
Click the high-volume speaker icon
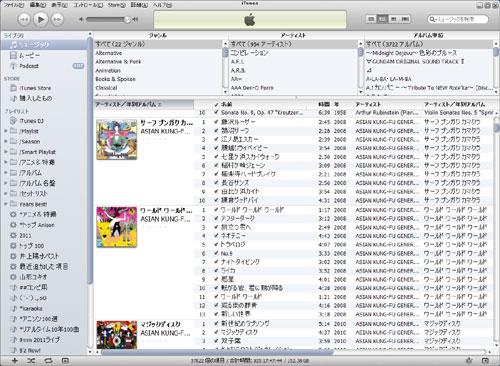[135, 19]
